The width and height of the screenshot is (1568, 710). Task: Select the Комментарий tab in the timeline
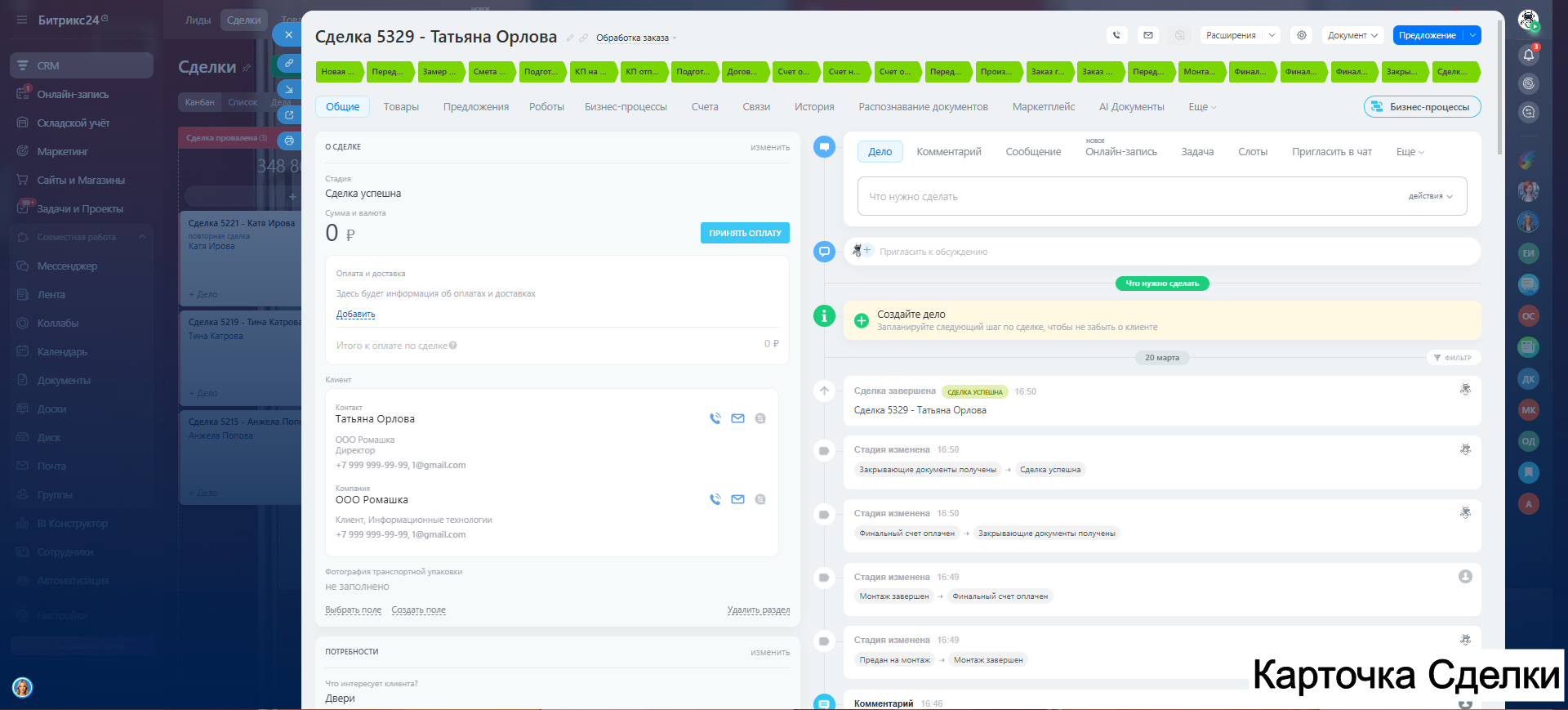948,152
